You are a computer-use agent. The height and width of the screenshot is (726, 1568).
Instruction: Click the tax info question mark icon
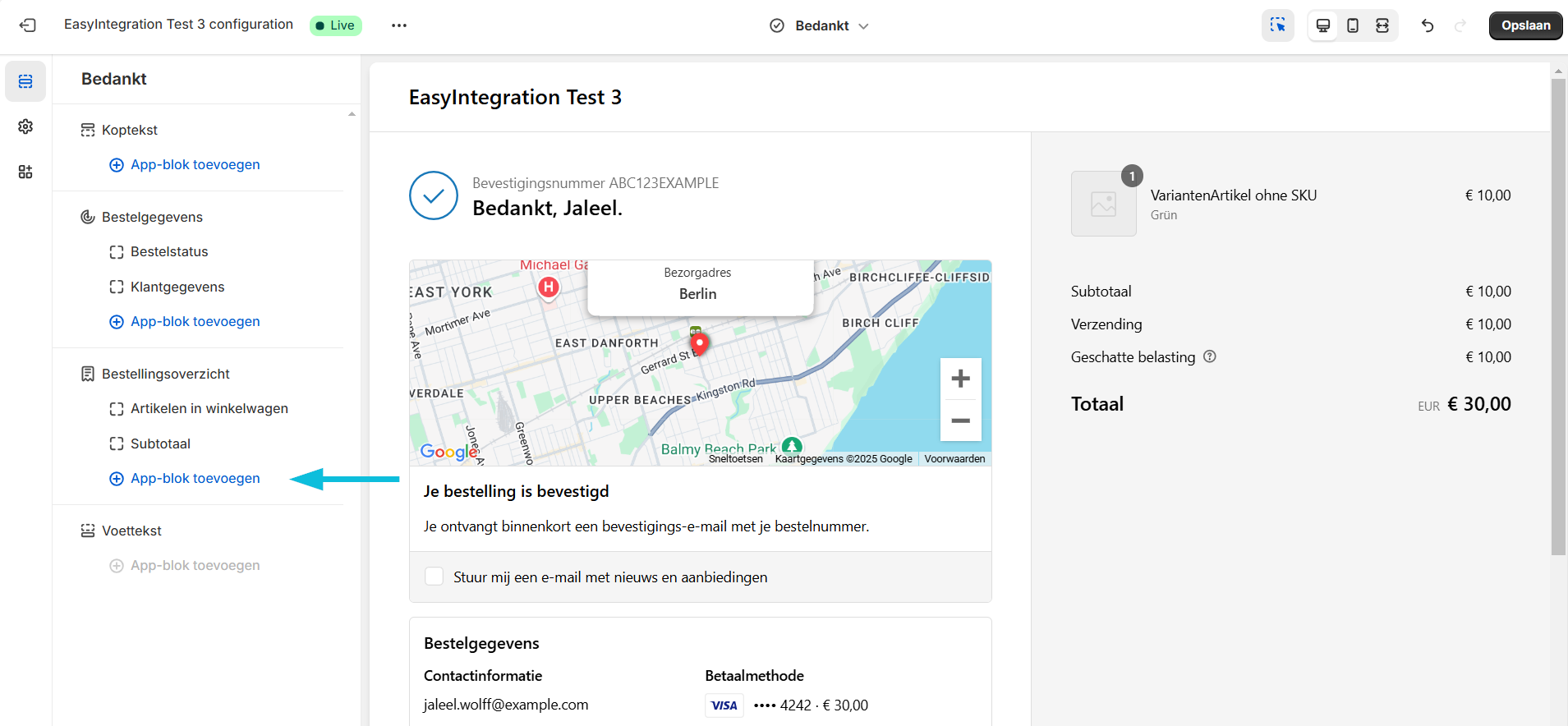tap(1209, 356)
